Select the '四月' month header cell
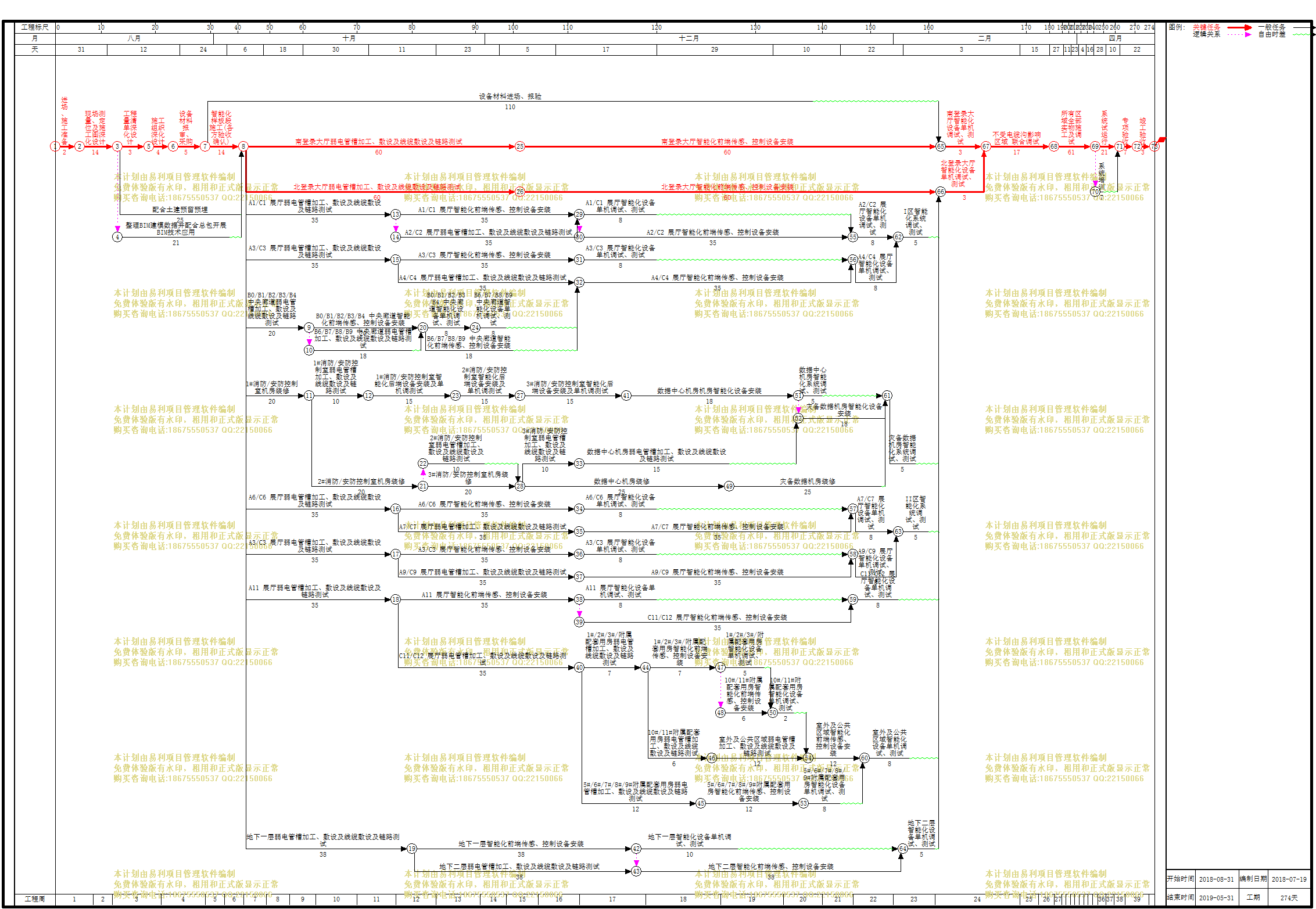This screenshot has height=909, width=1316. coord(1116,38)
